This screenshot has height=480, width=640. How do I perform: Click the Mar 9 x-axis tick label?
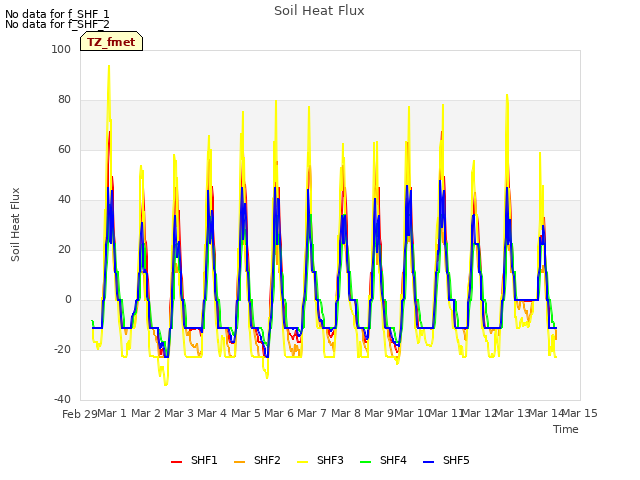379,413
